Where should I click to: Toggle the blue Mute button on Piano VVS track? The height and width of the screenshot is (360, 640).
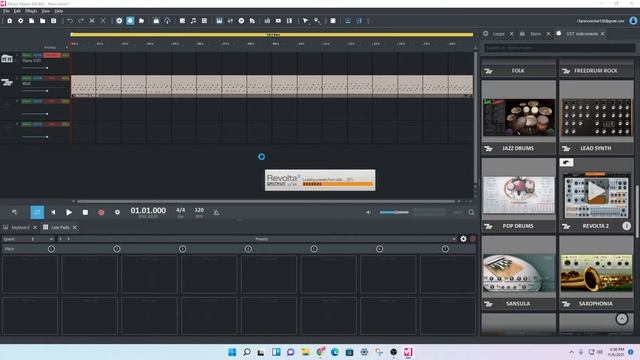37,55
